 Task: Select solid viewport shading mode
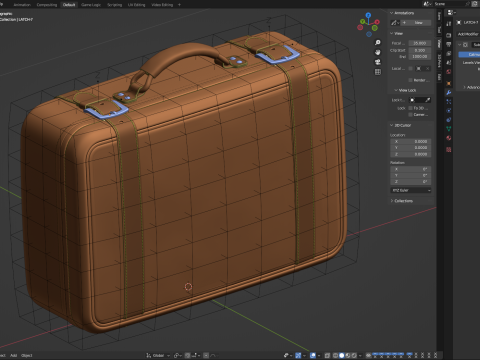click(341, 356)
